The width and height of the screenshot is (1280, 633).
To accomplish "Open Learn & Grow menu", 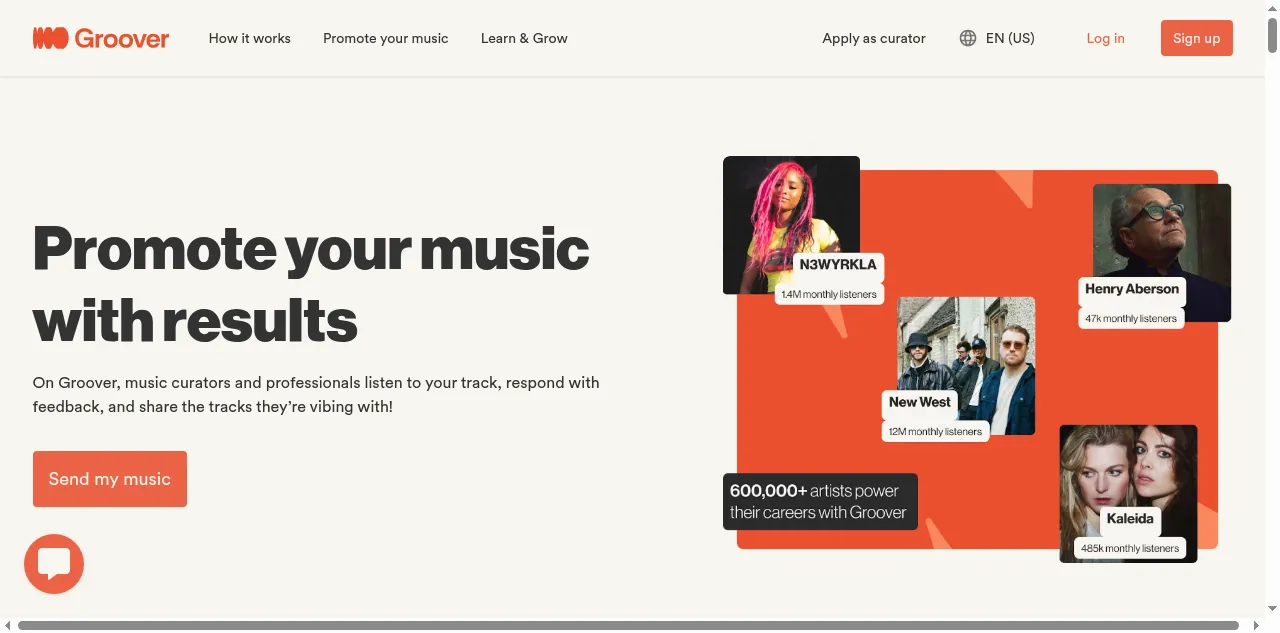I will click(x=524, y=38).
